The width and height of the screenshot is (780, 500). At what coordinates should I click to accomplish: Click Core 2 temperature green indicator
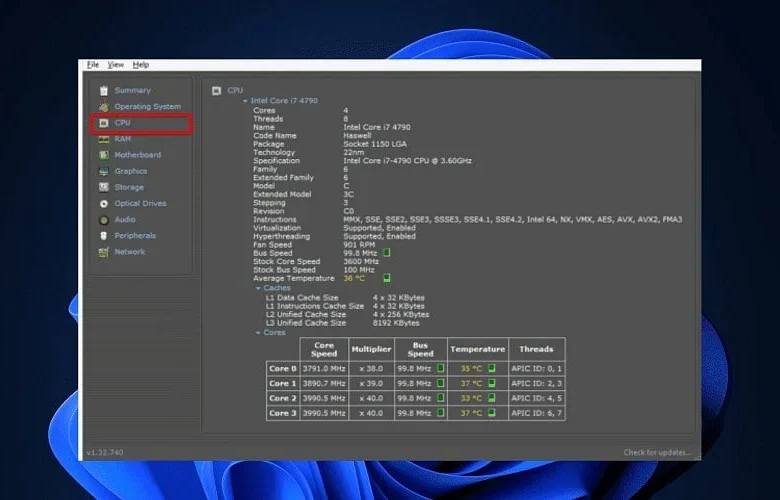click(x=491, y=398)
